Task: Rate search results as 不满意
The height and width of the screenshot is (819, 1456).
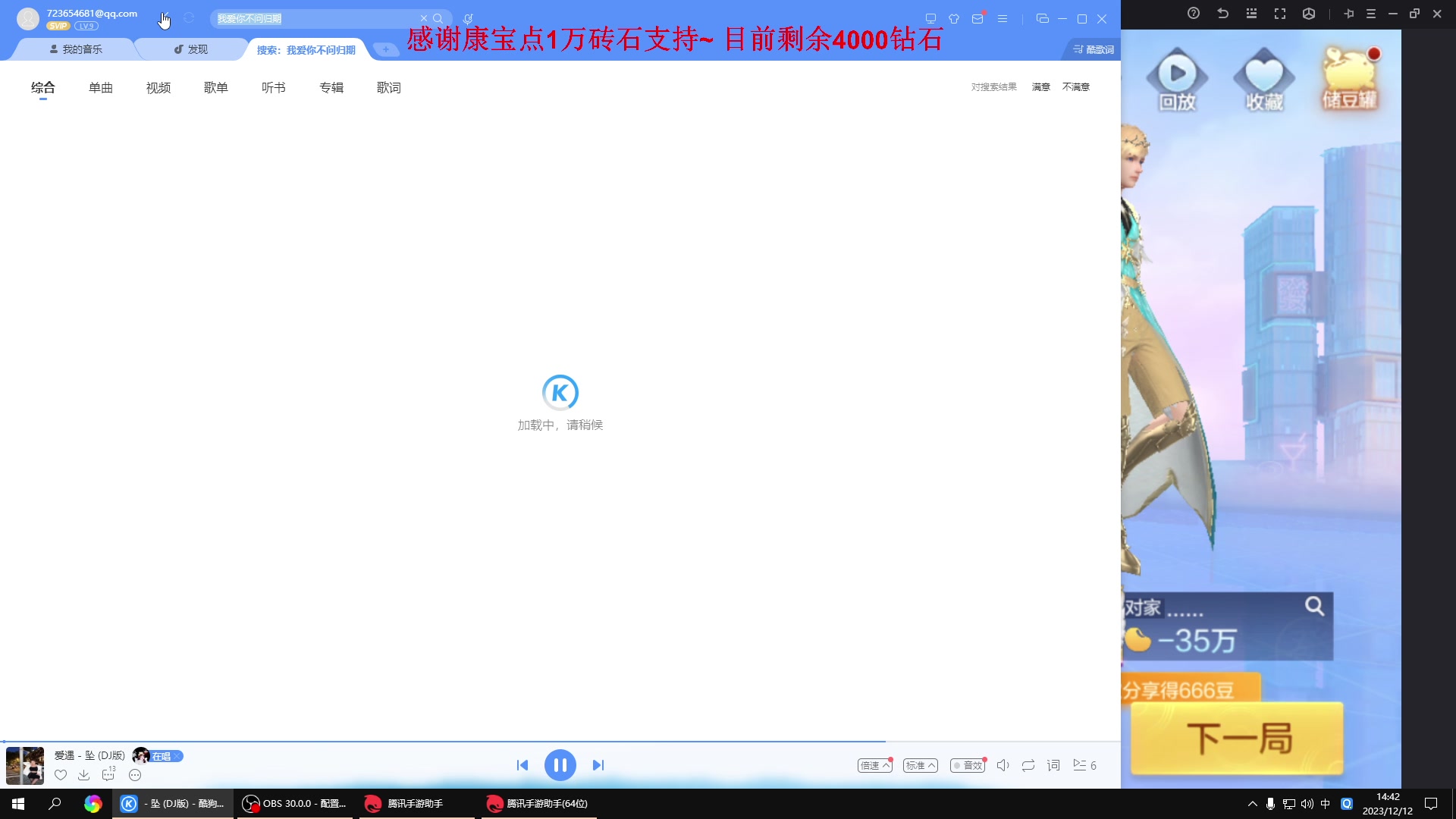Action: pos(1076,87)
